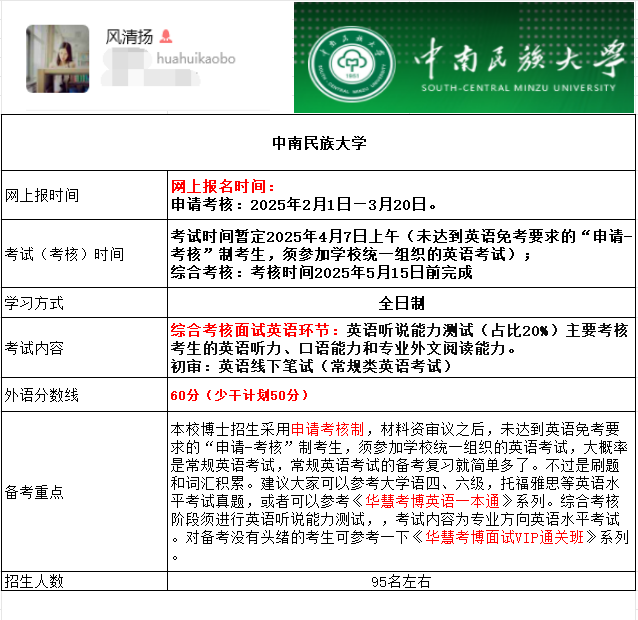Select the username 风清扬

pyautogui.click(x=129, y=37)
